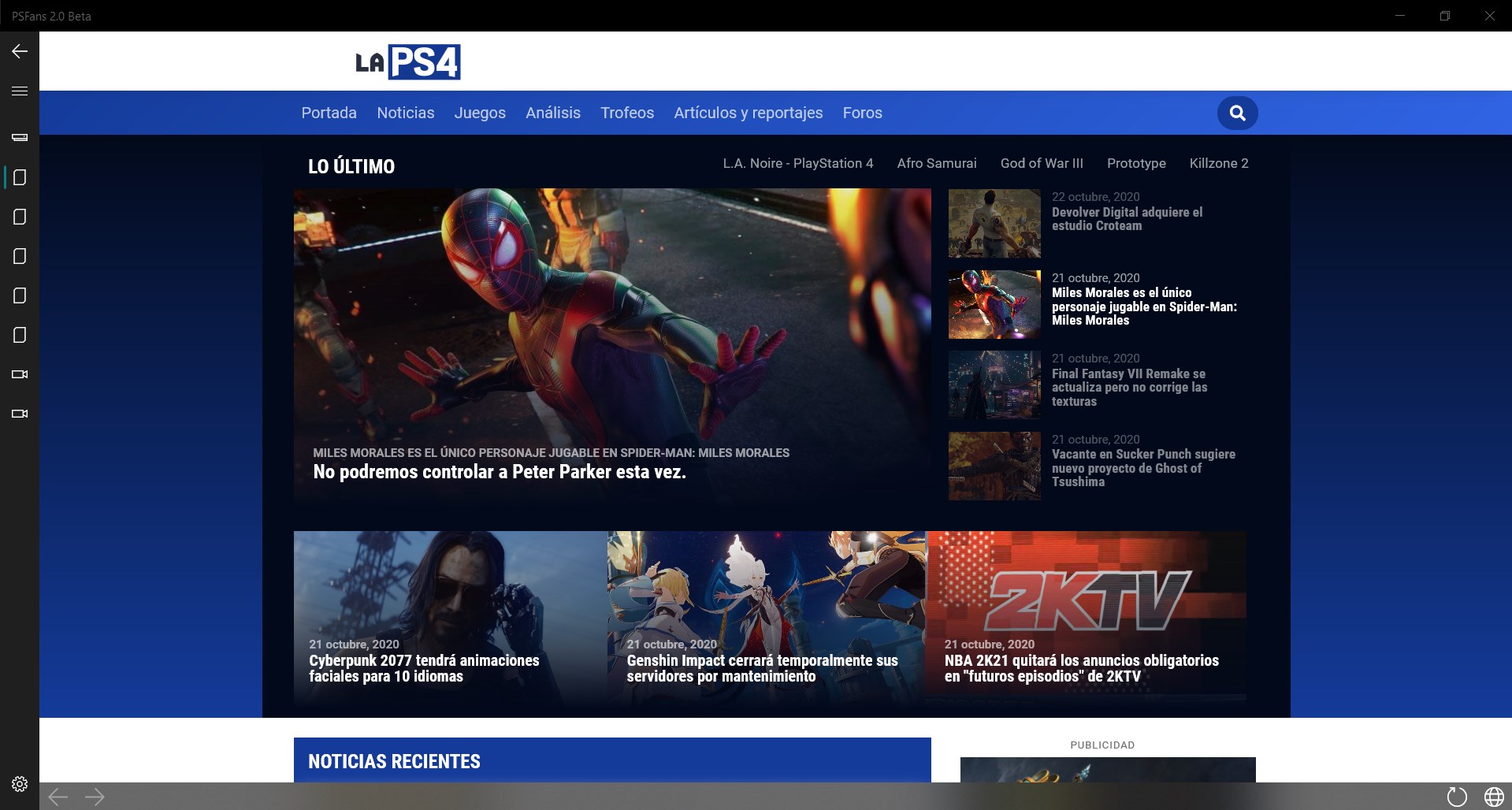1512x810 pixels.
Task: Open the Final Fantasy VII Remake headline
Action: [1129, 388]
